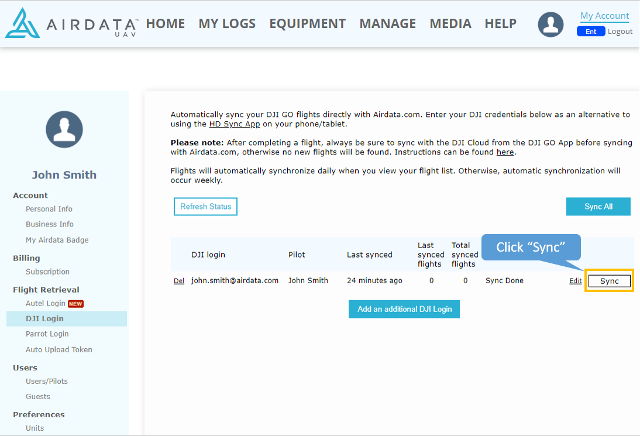This screenshot has height=436, width=640.
Task: Click the 'Last synced flights' column header
Action: [431, 255]
